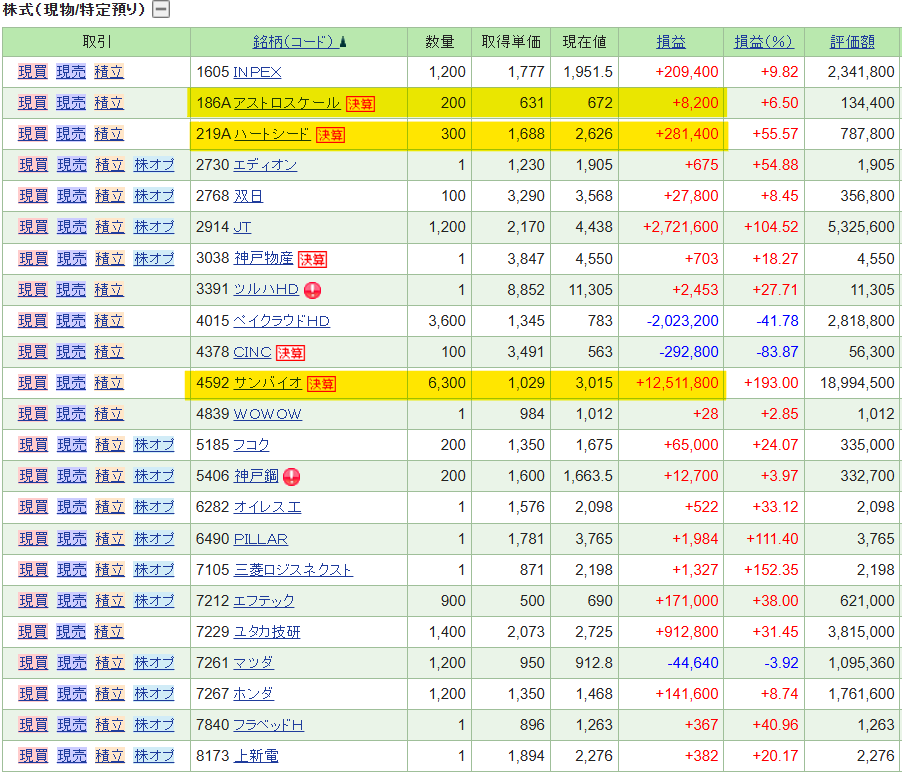Click 決算 badge beside CINC
902x772 pixels.
pos(290,352)
